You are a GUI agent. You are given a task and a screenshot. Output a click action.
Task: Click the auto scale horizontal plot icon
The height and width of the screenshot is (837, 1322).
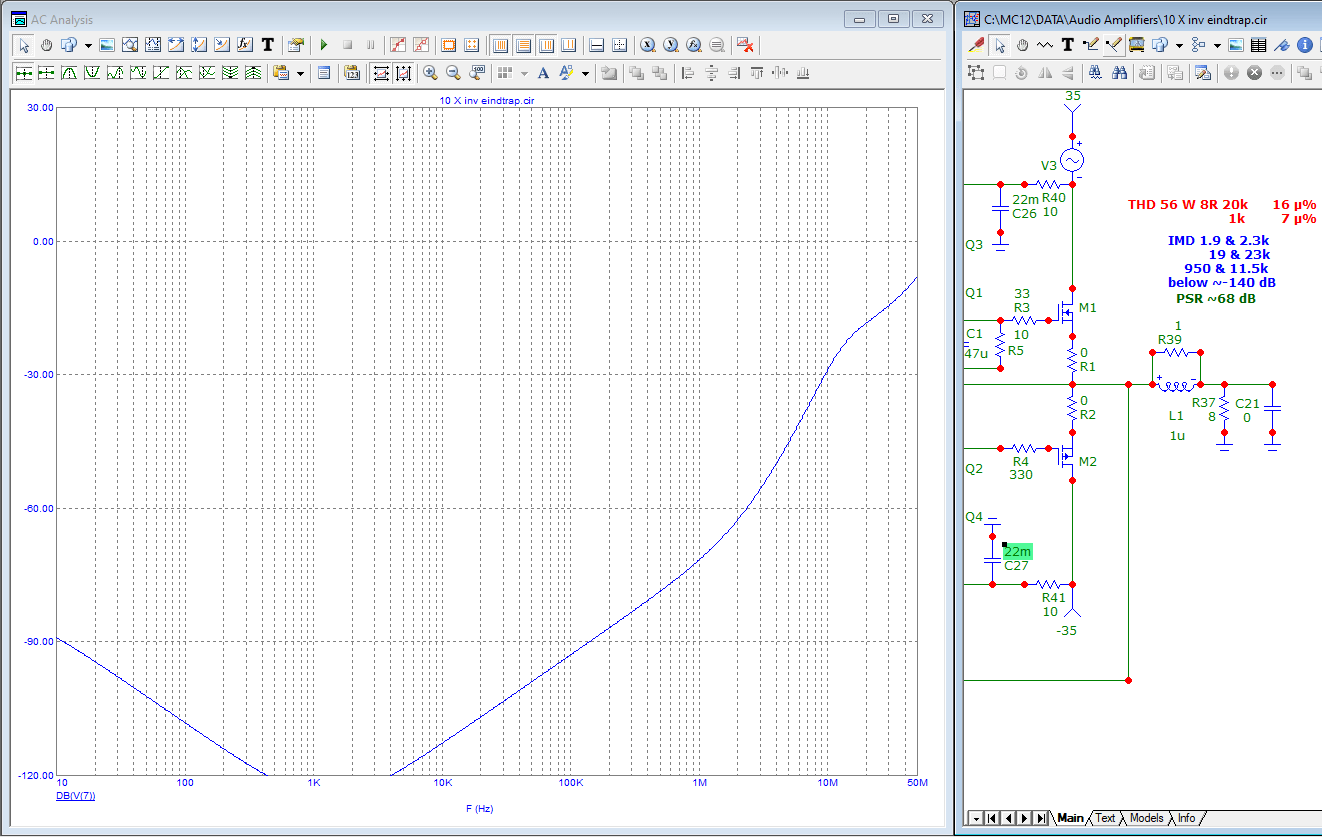click(x=381, y=73)
